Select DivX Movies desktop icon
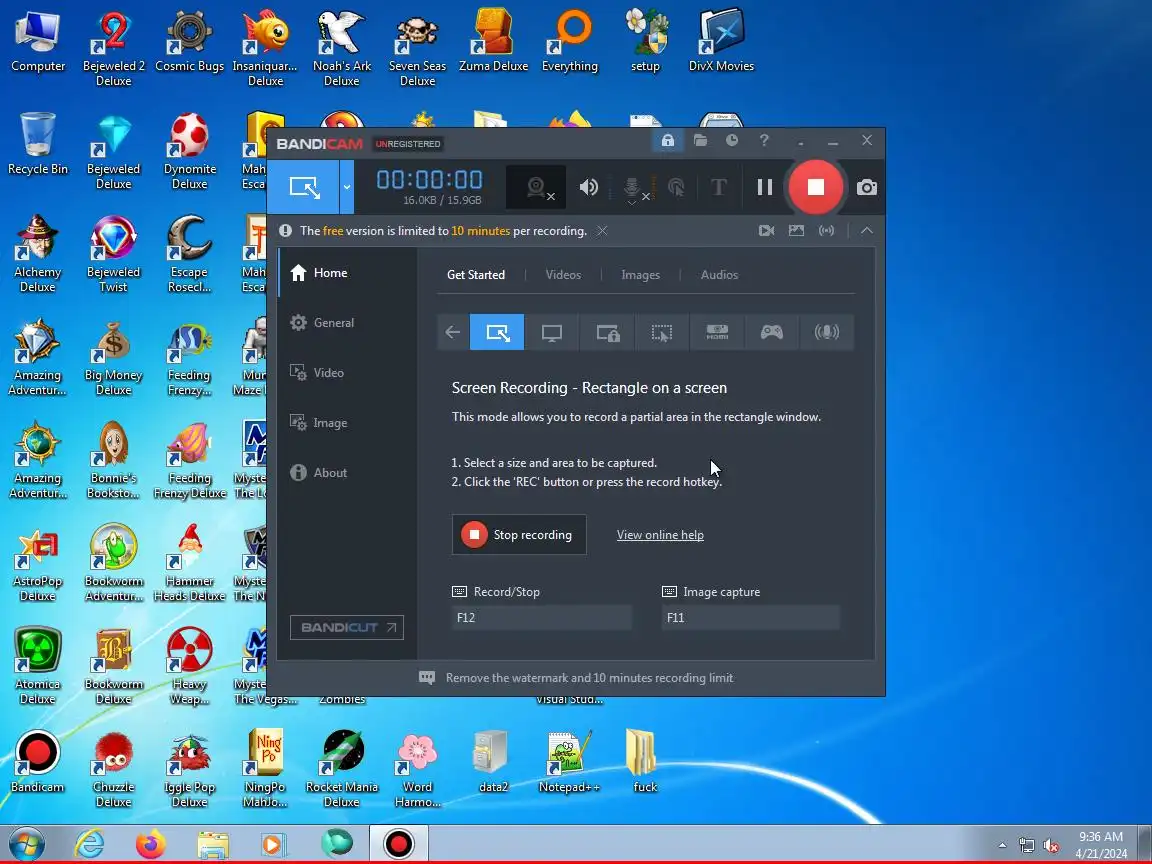The width and height of the screenshot is (1152, 864). point(721,40)
